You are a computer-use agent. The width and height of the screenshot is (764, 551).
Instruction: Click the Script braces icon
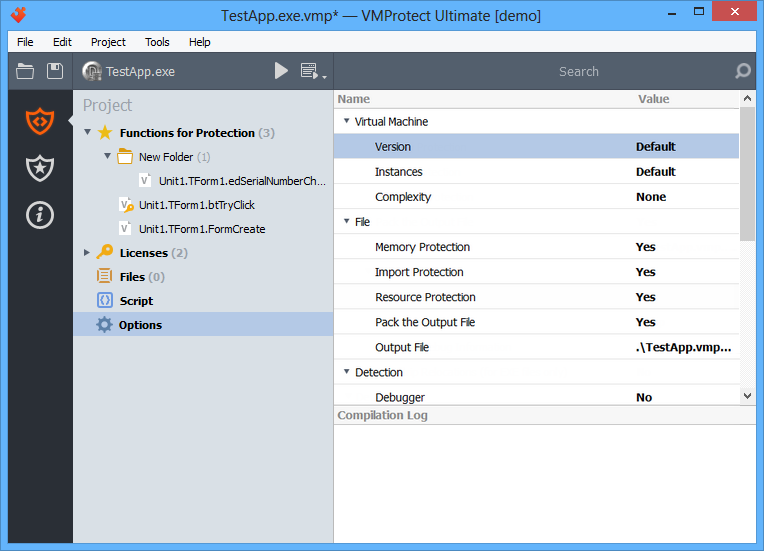[105, 300]
